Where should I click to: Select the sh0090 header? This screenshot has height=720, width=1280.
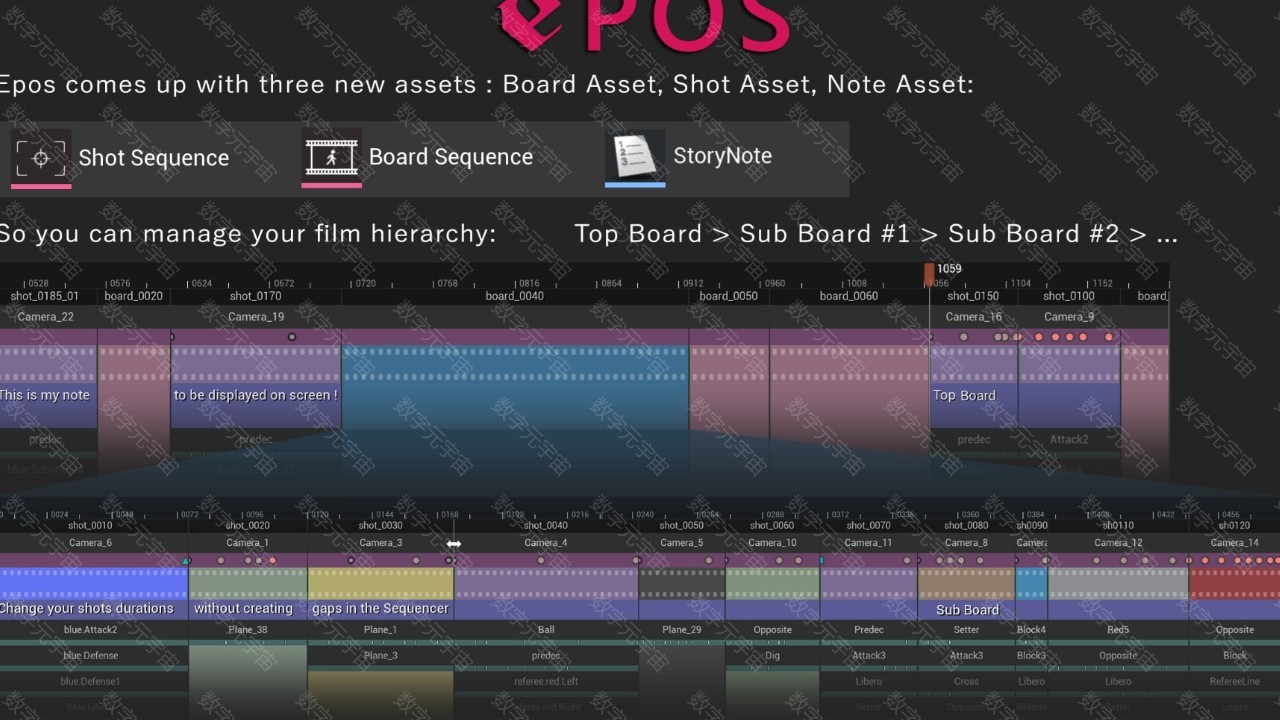(x=1032, y=525)
